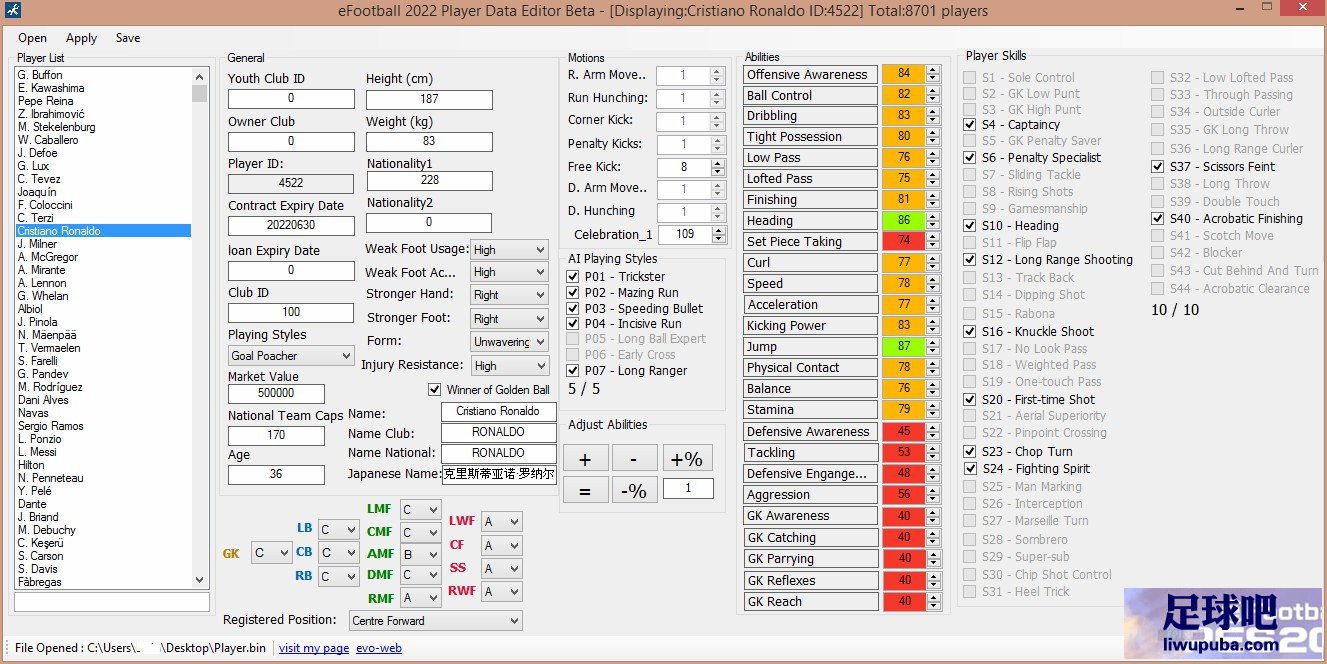Uncheck the S4 - Captaincy skill
Viewport: 1327px width, 664px height.
[970, 125]
